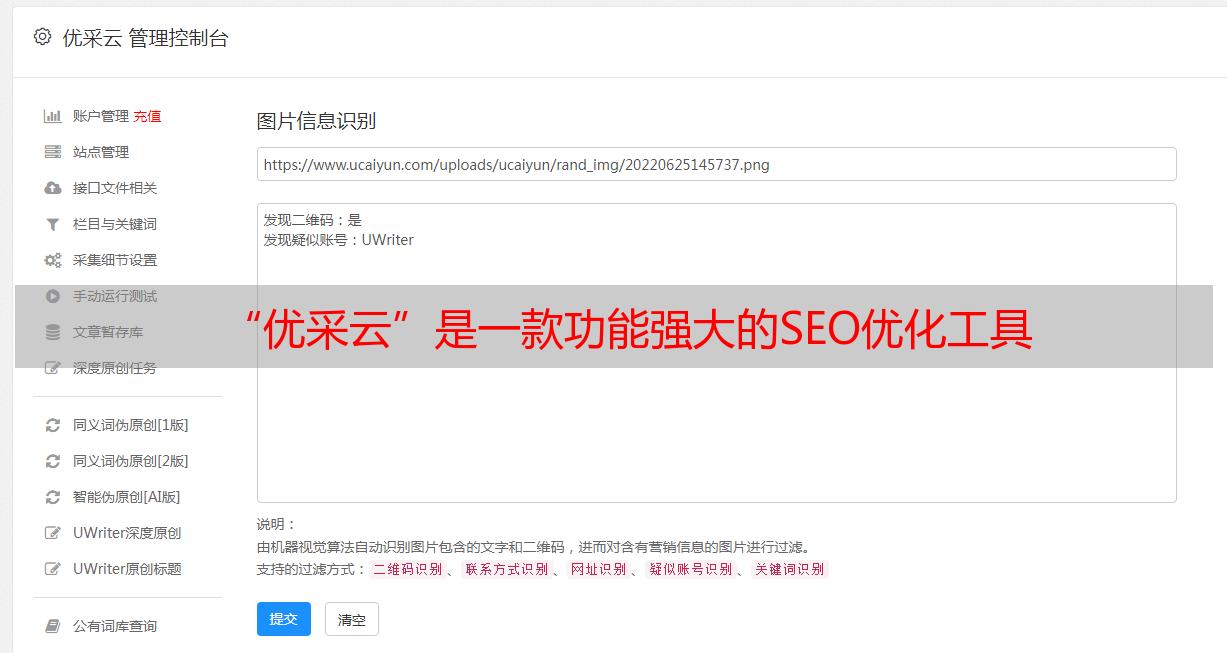Click the filter funnel icon next to 栏目与关键词
Screen dimensions: 1227x653
(x=53, y=224)
